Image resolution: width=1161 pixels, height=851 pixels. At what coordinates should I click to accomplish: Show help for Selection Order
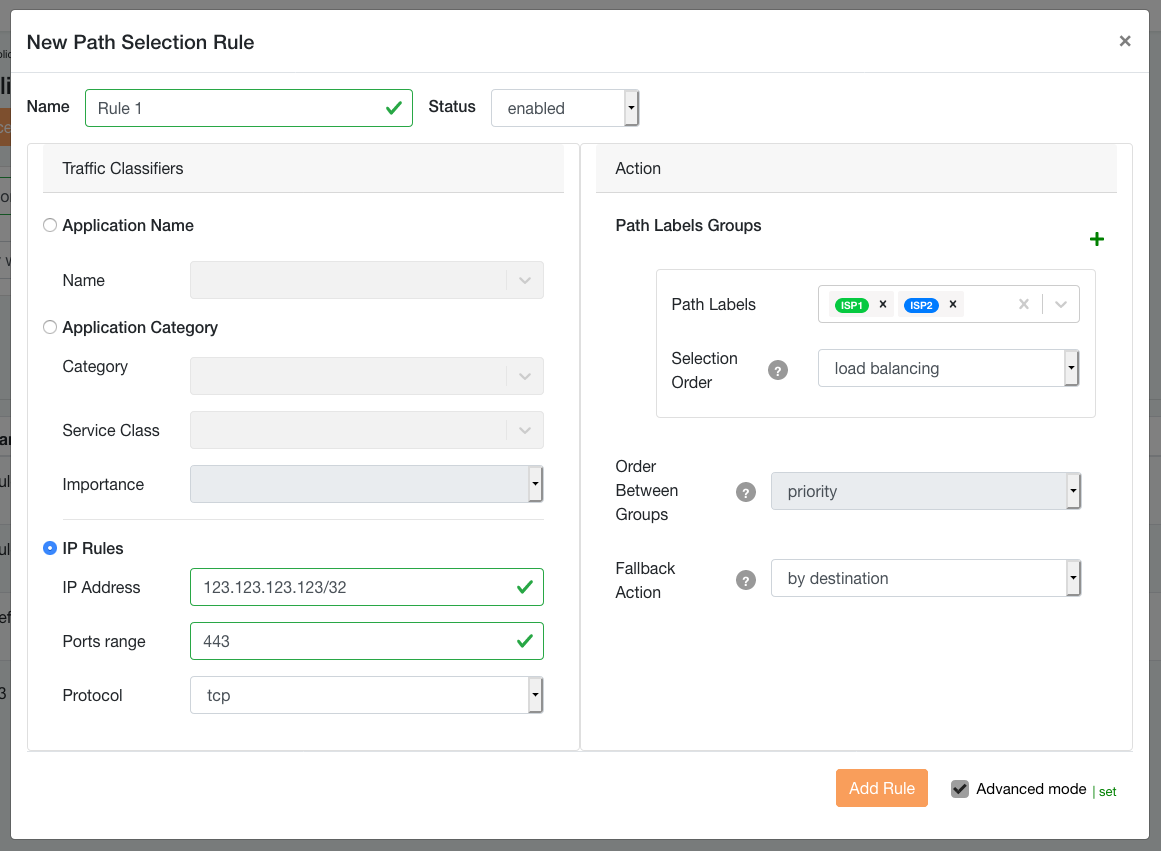[777, 370]
